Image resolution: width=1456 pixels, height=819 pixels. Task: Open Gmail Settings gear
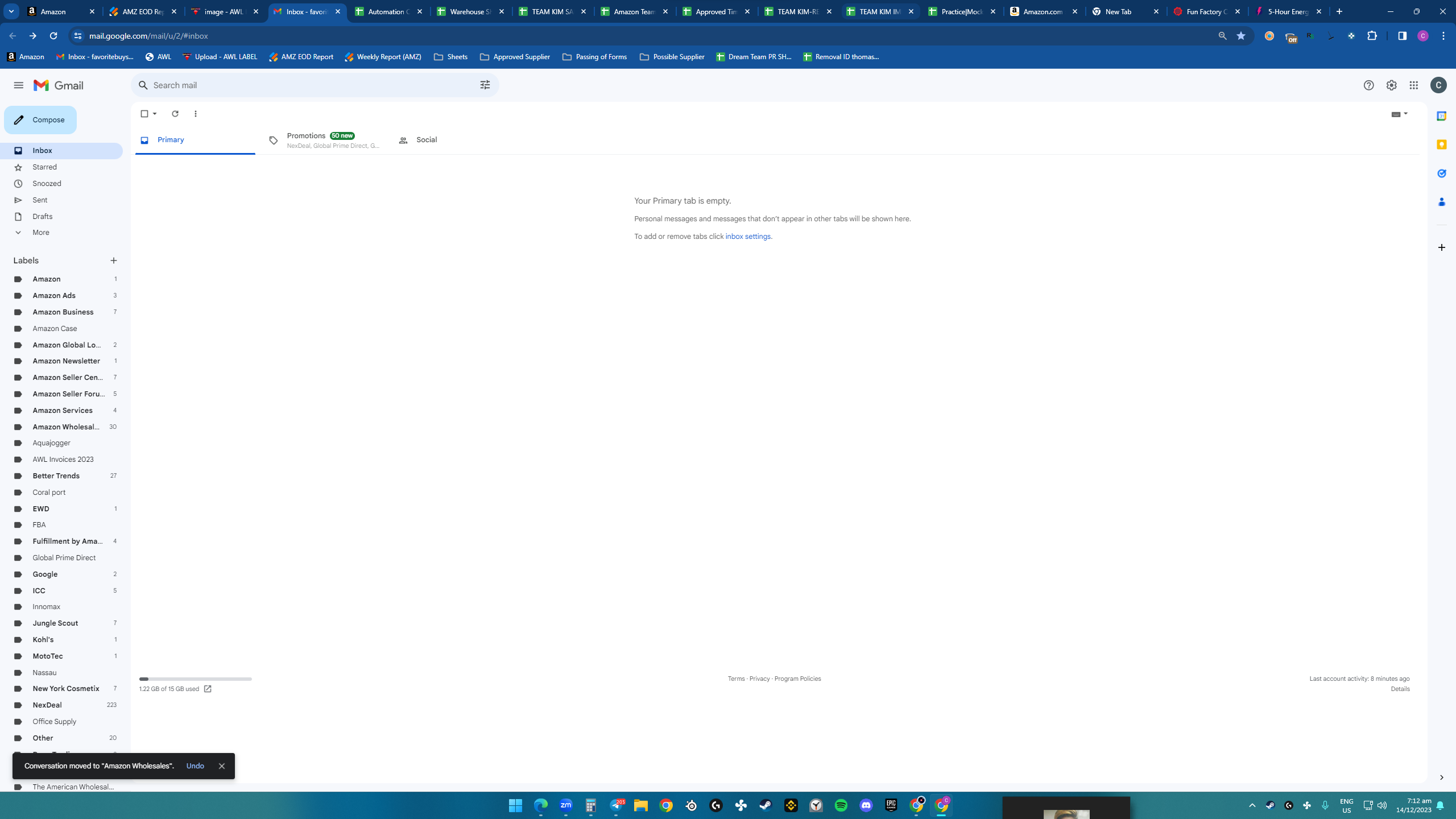(1391, 85)
